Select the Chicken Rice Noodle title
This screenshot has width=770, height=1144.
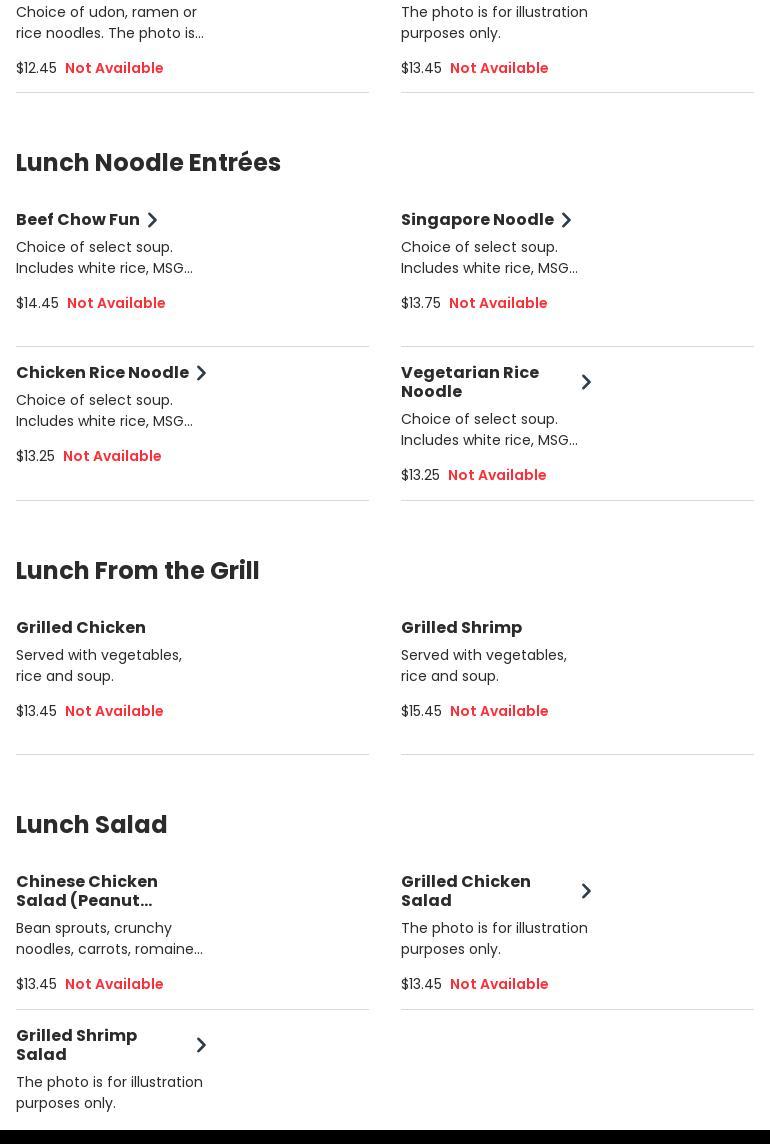click(102, 373)
